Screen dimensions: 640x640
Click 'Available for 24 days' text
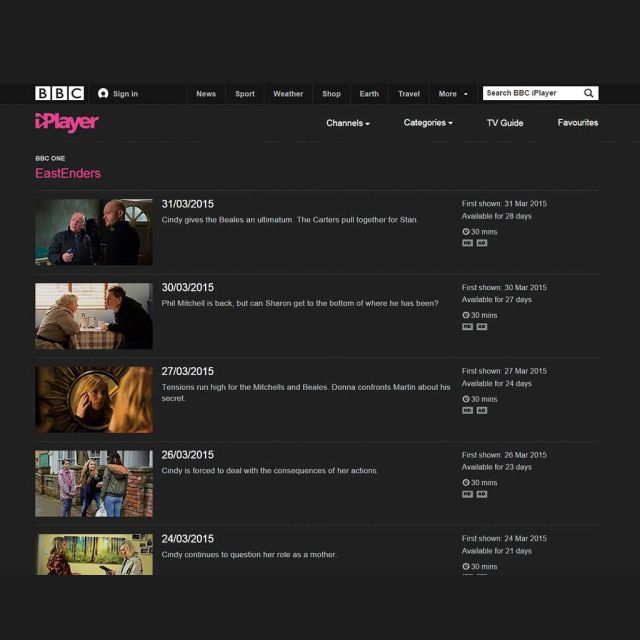pyautogui.click(x=497, y=383)
